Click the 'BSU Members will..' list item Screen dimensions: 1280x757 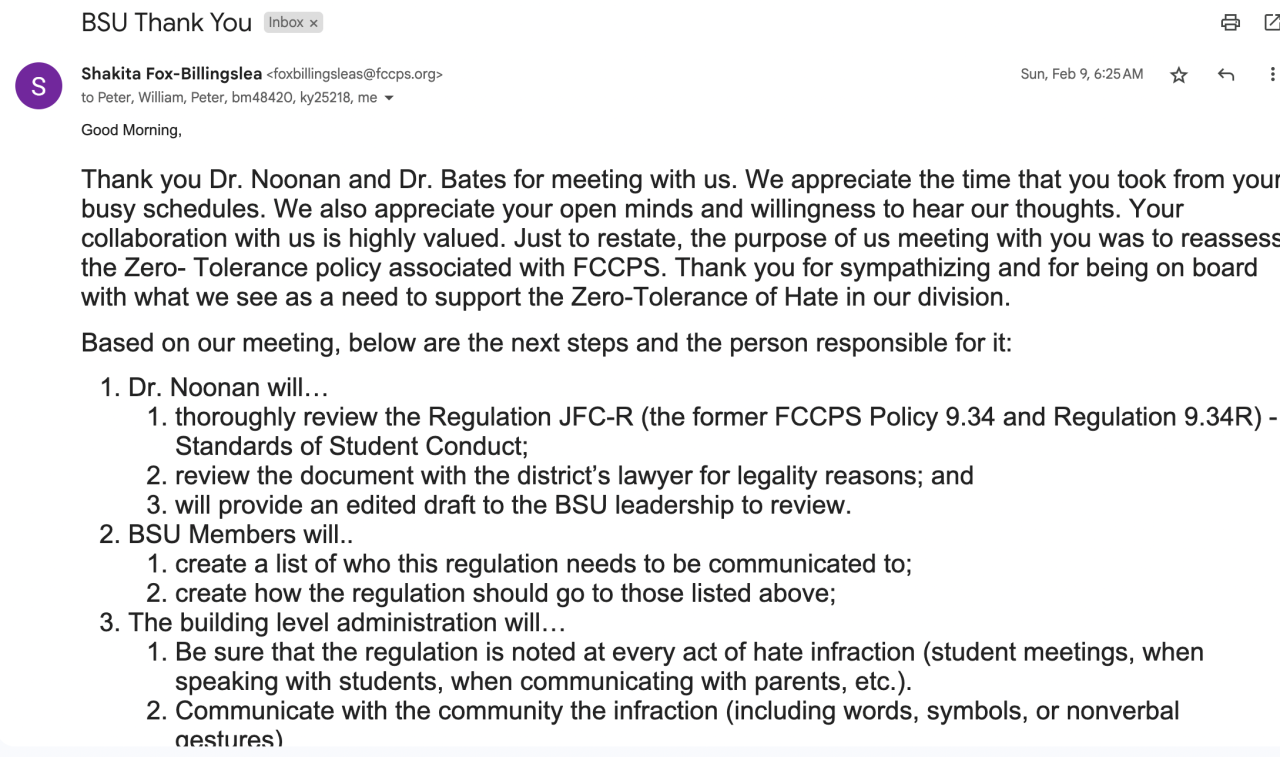point(240,534)
